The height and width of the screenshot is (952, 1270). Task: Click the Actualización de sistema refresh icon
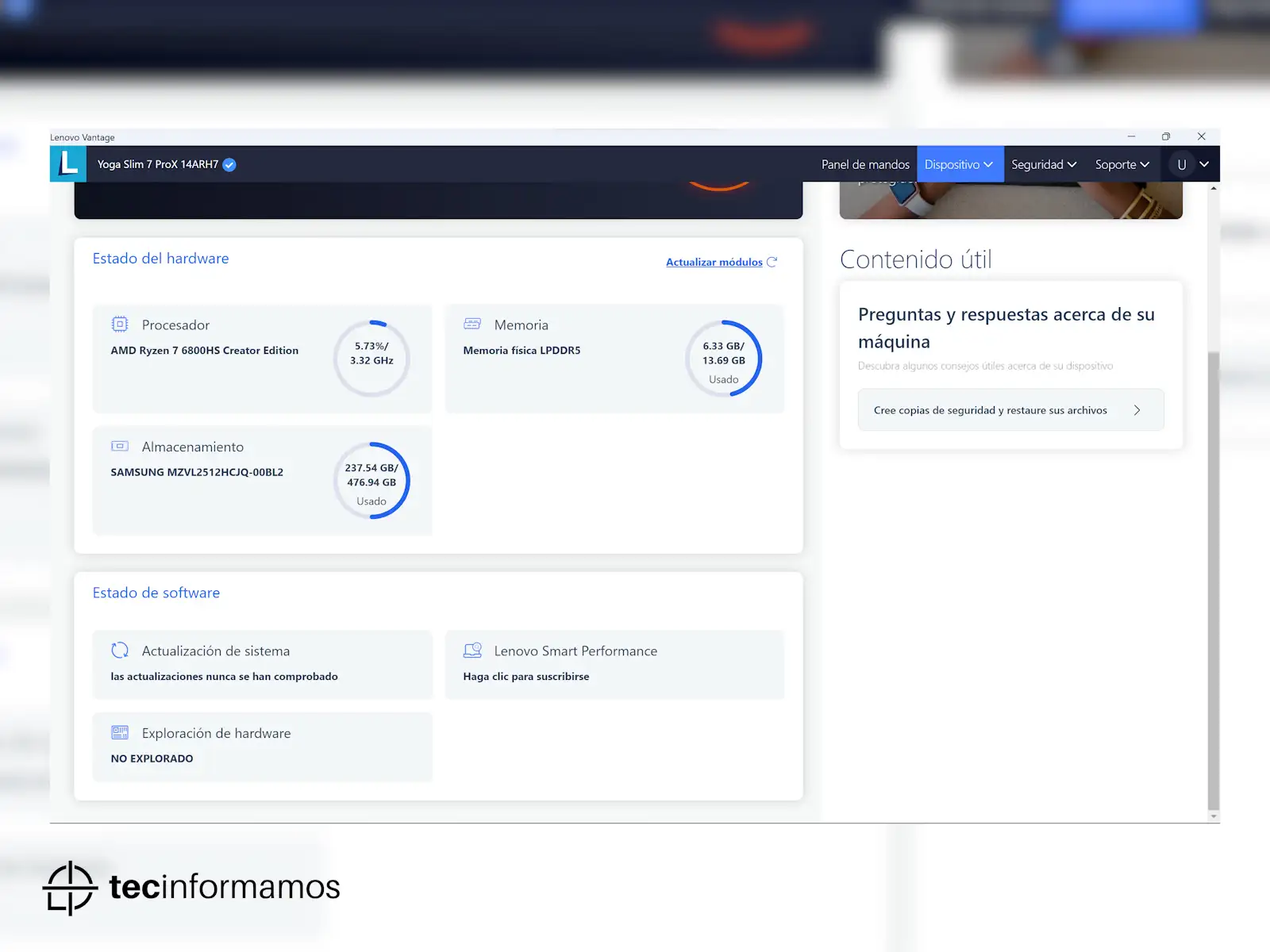(120, 651)
